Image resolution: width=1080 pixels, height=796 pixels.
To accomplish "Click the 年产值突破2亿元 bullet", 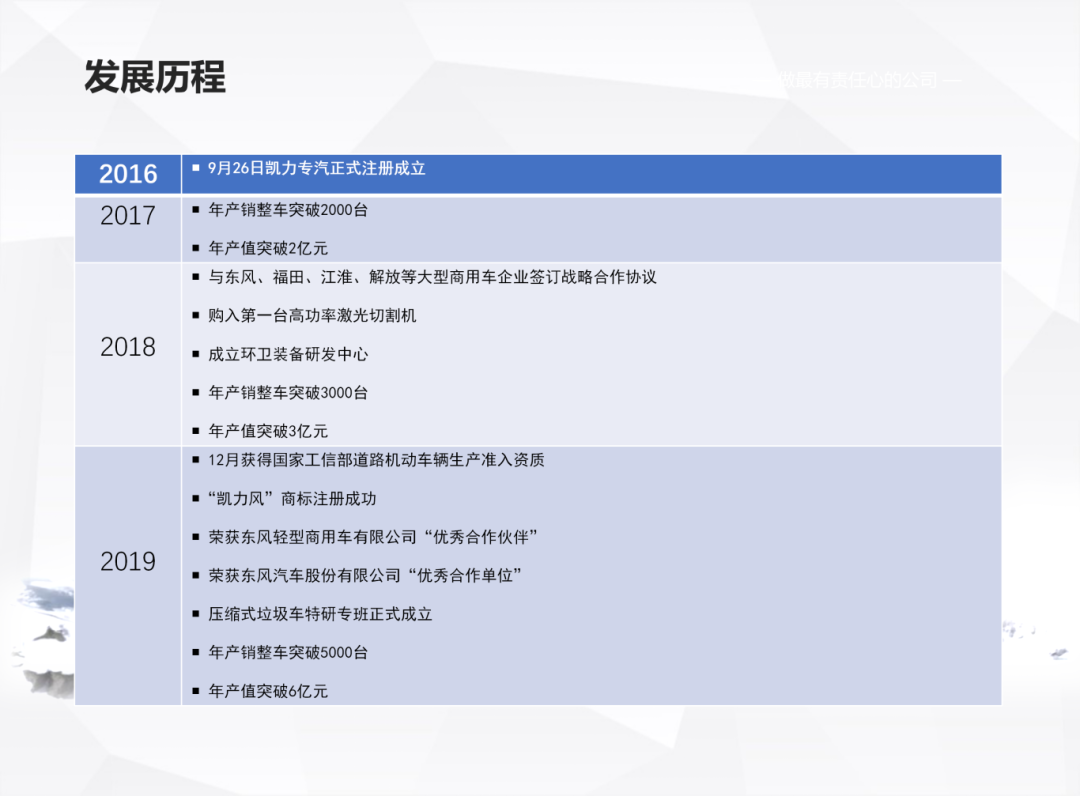I will (268, 248).
